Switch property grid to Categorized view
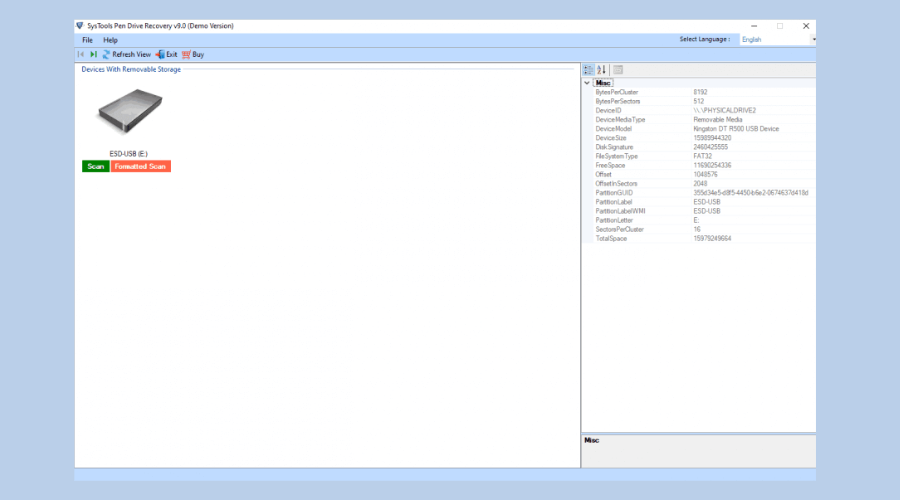Viewport: 900px width, 500px height. [588, 70]
